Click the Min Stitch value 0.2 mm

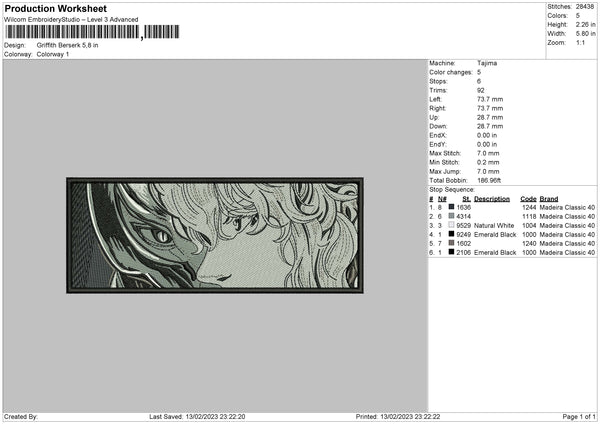tap(488, 162)
